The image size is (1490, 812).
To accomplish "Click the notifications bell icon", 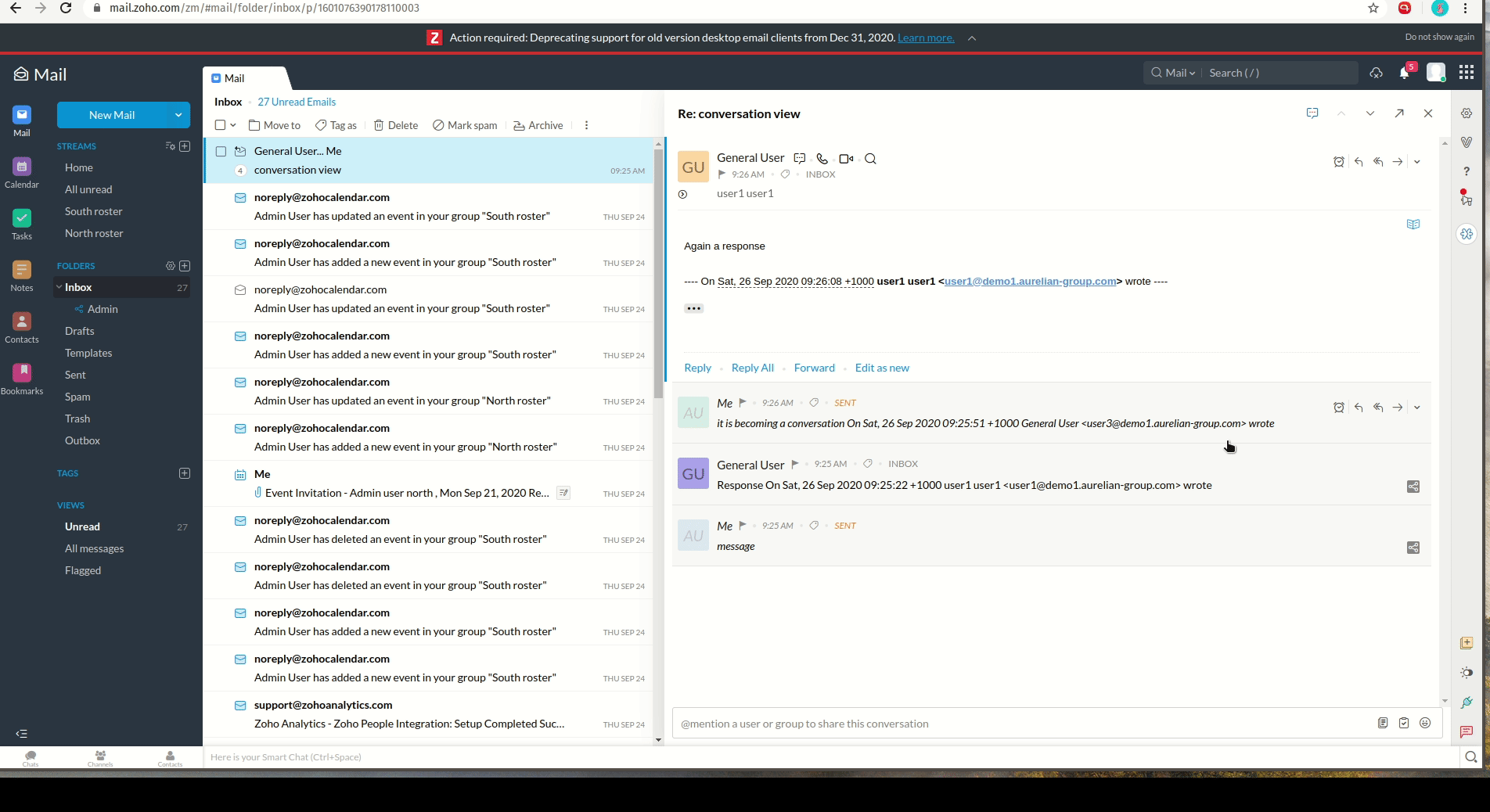I will point(1405,73).
